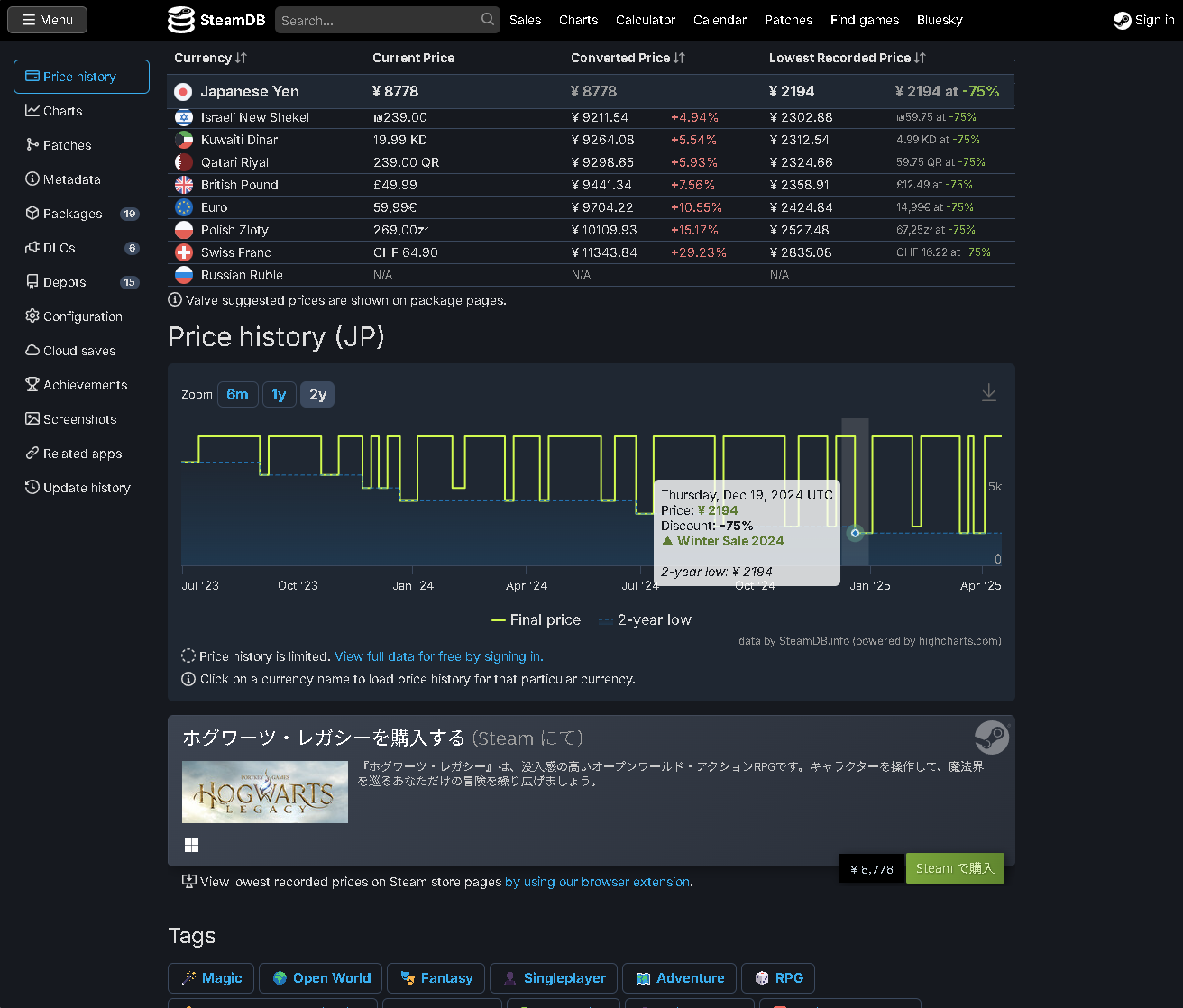Image resolution: width=1183 pixels, height=1008 pixels.
Task: Open the Calendar page from the top navigation
Action: (x=720, y=19)
